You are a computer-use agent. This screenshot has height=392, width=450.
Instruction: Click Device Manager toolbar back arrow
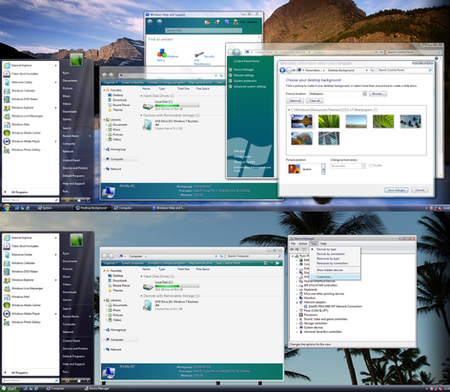coord(292,249)
